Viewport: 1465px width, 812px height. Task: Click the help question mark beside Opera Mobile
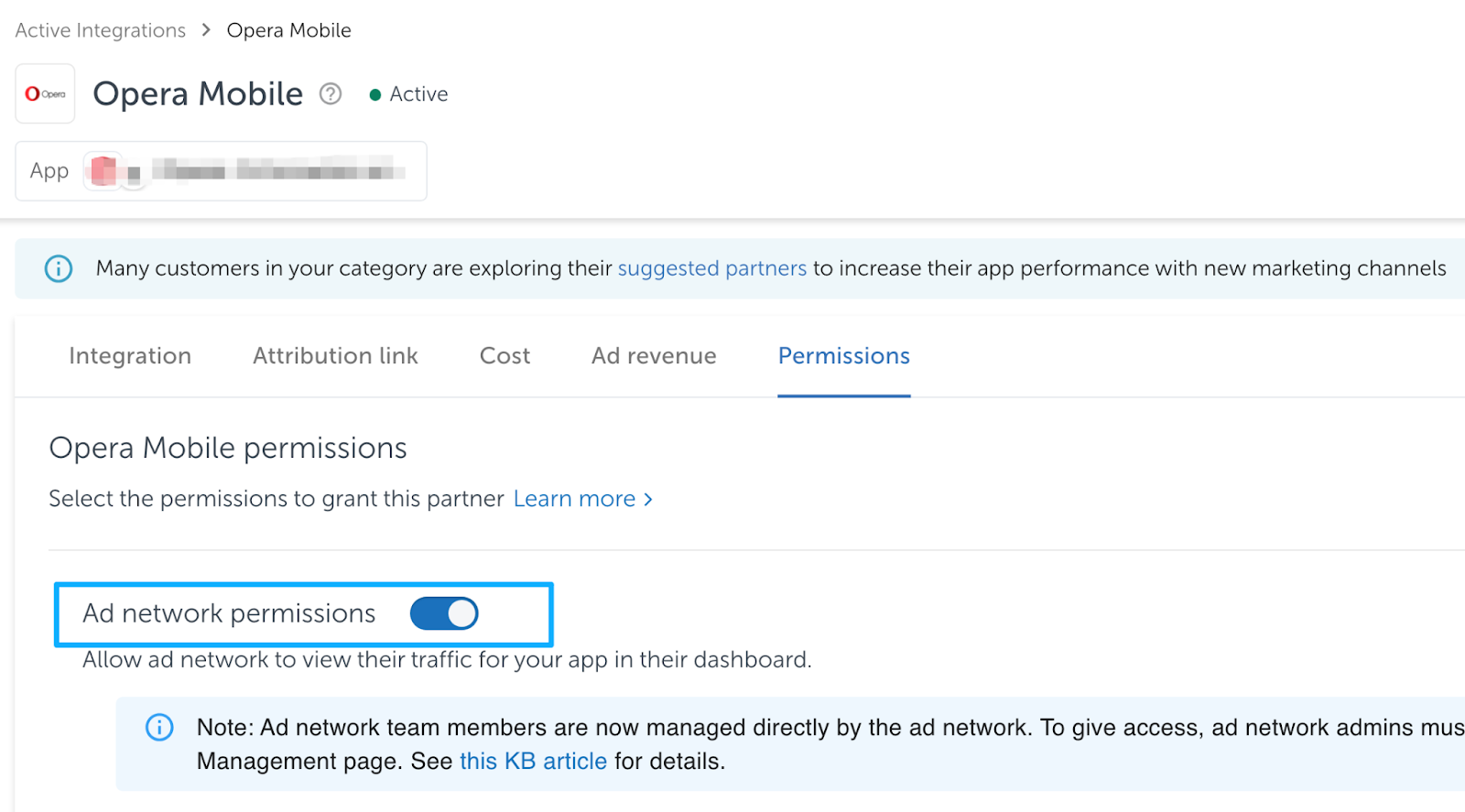pos(331,94)
